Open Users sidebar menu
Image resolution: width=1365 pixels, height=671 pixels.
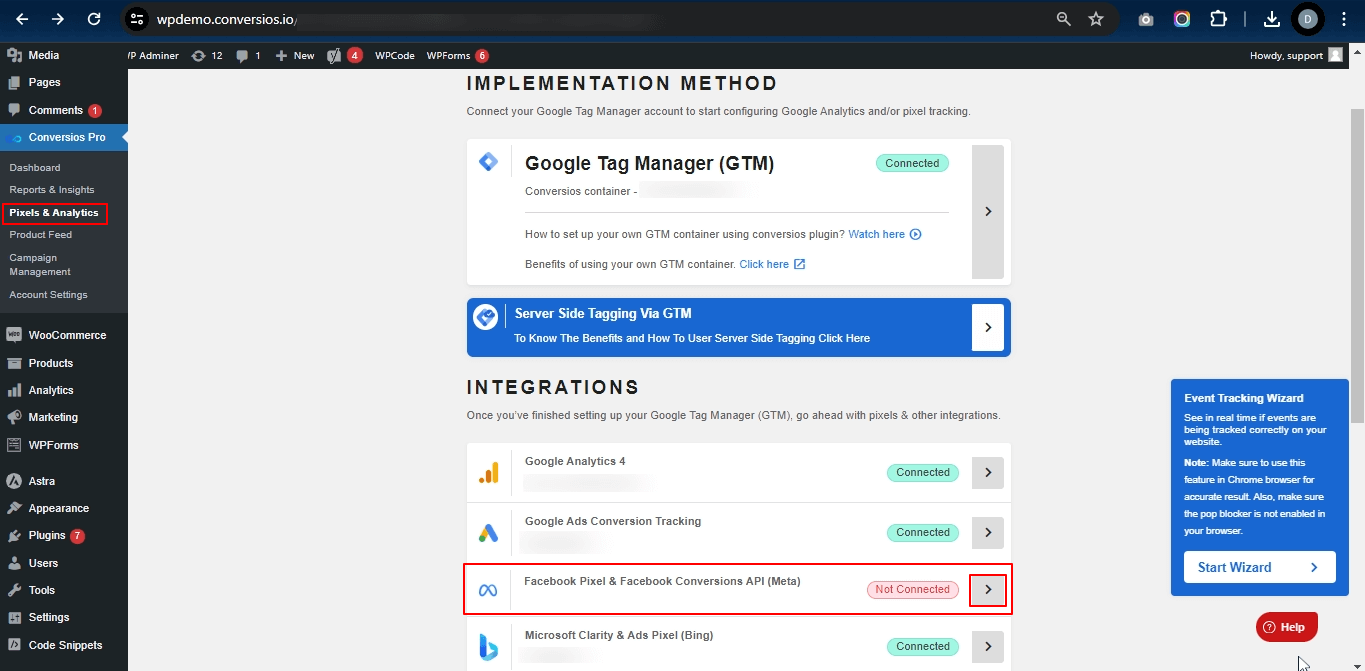click(x=64, y=563)
